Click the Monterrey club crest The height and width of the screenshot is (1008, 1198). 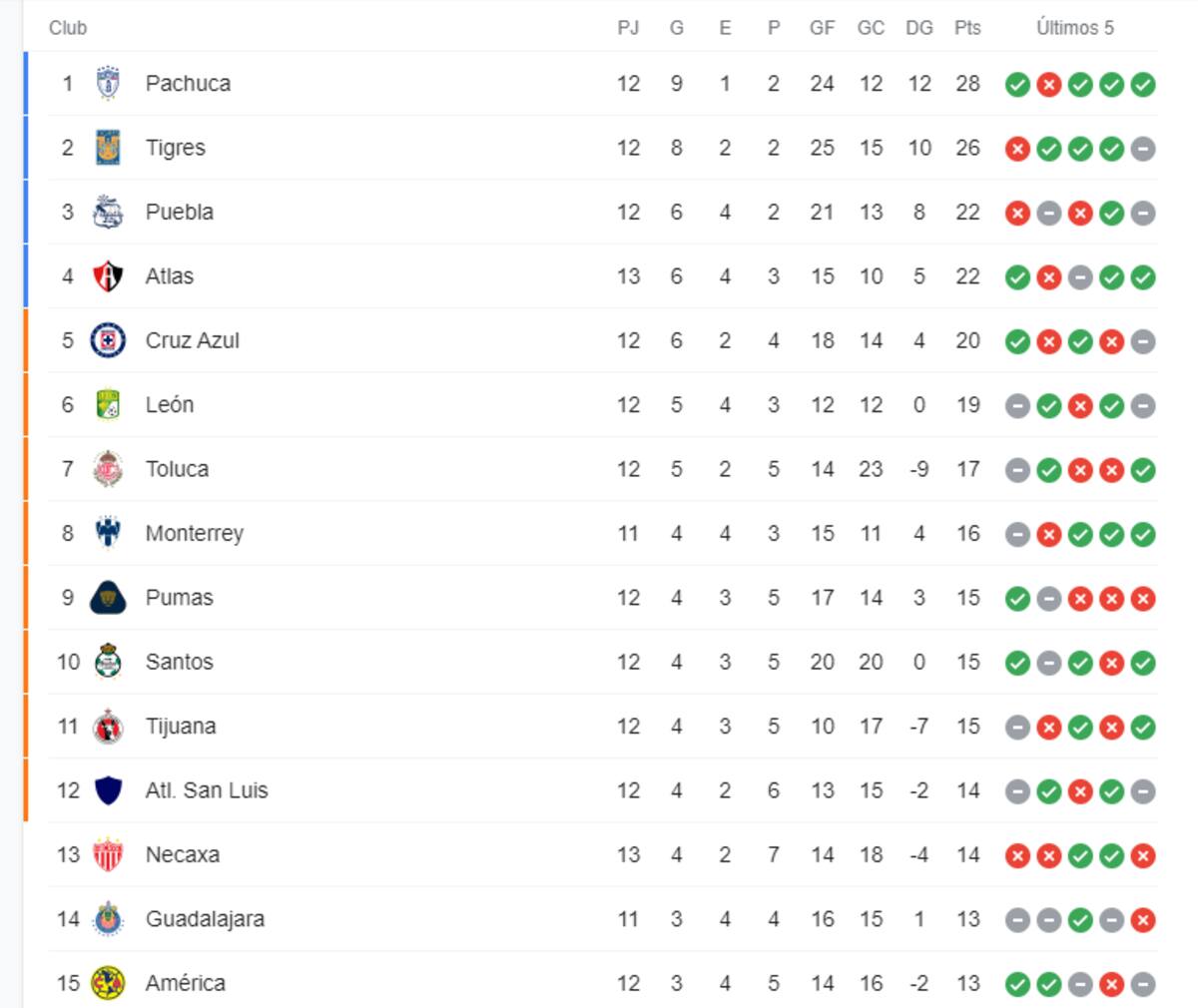108,533
